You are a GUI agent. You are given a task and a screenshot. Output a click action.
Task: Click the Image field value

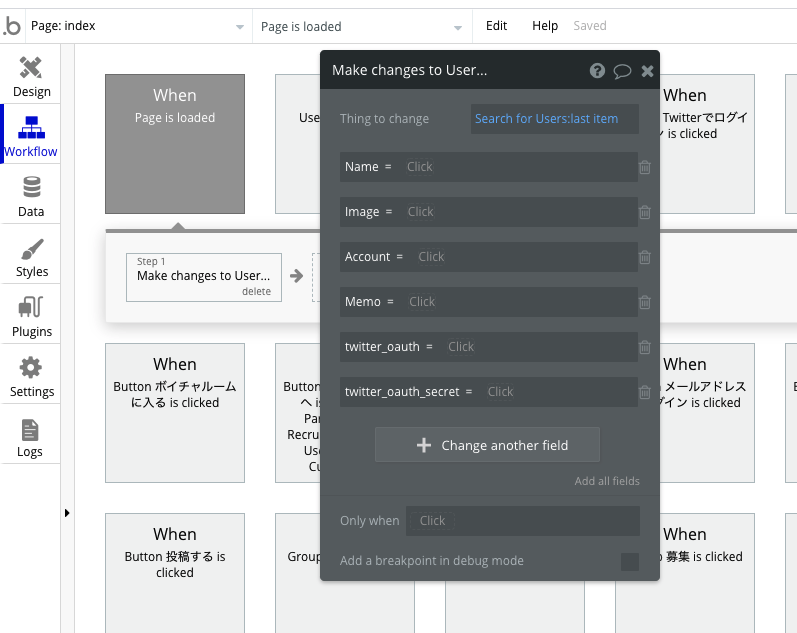[x=420, y=212]
